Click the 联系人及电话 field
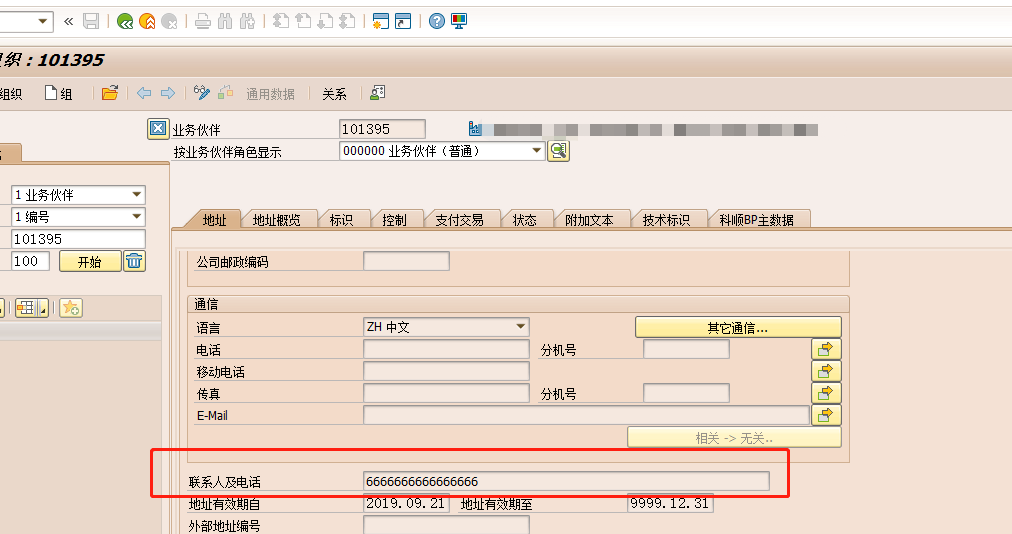1012x534 pixels. (x=566, y=481)
